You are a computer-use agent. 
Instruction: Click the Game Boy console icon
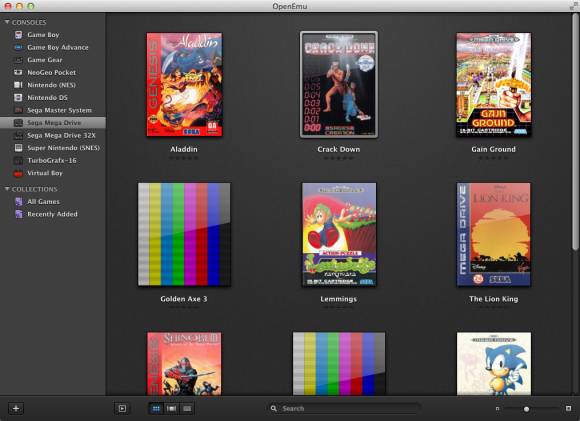18,35
